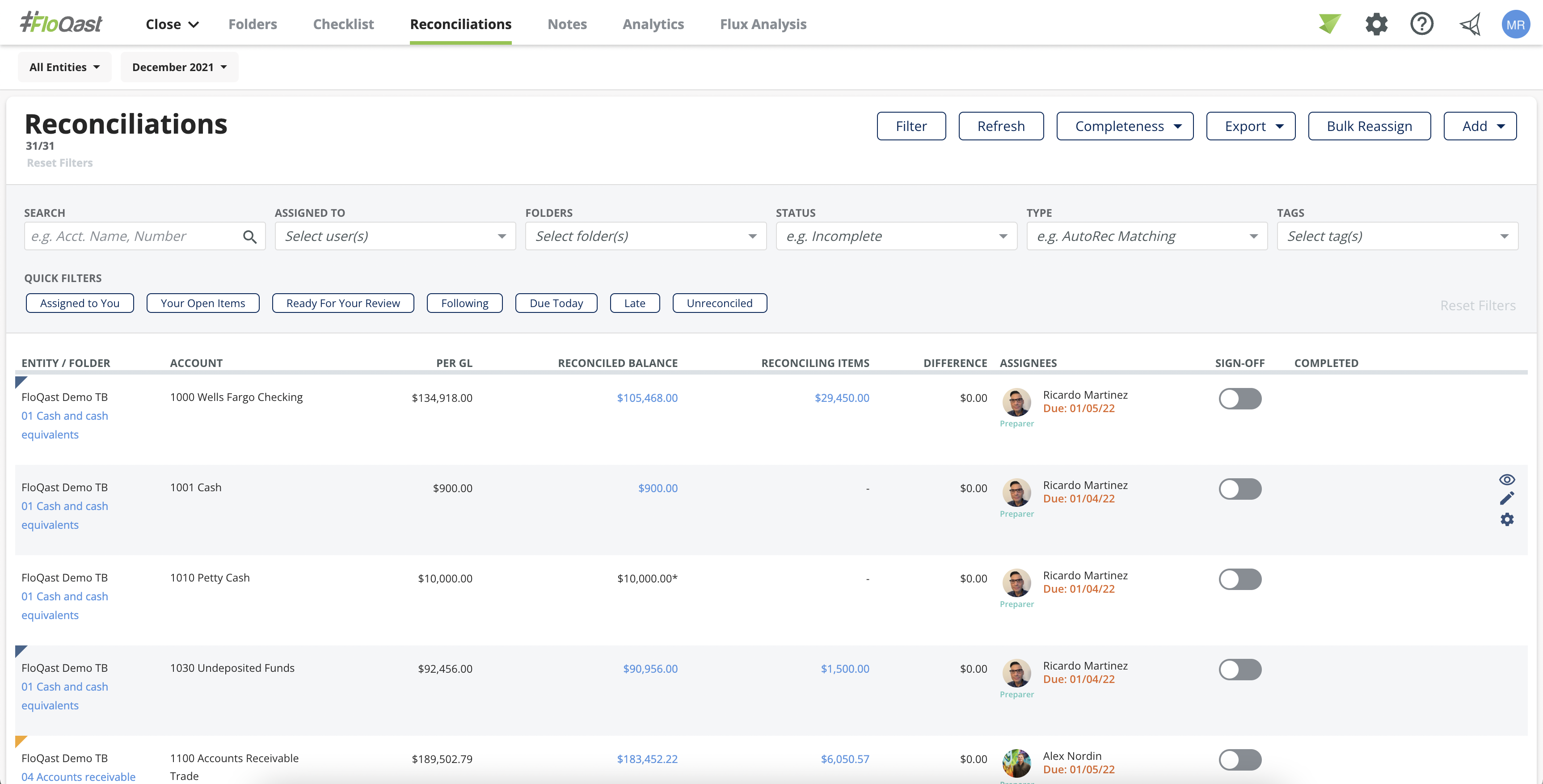Go to the Folders tab
The height and width of the screenshot is (784, 1543).
tap(253, 24)
